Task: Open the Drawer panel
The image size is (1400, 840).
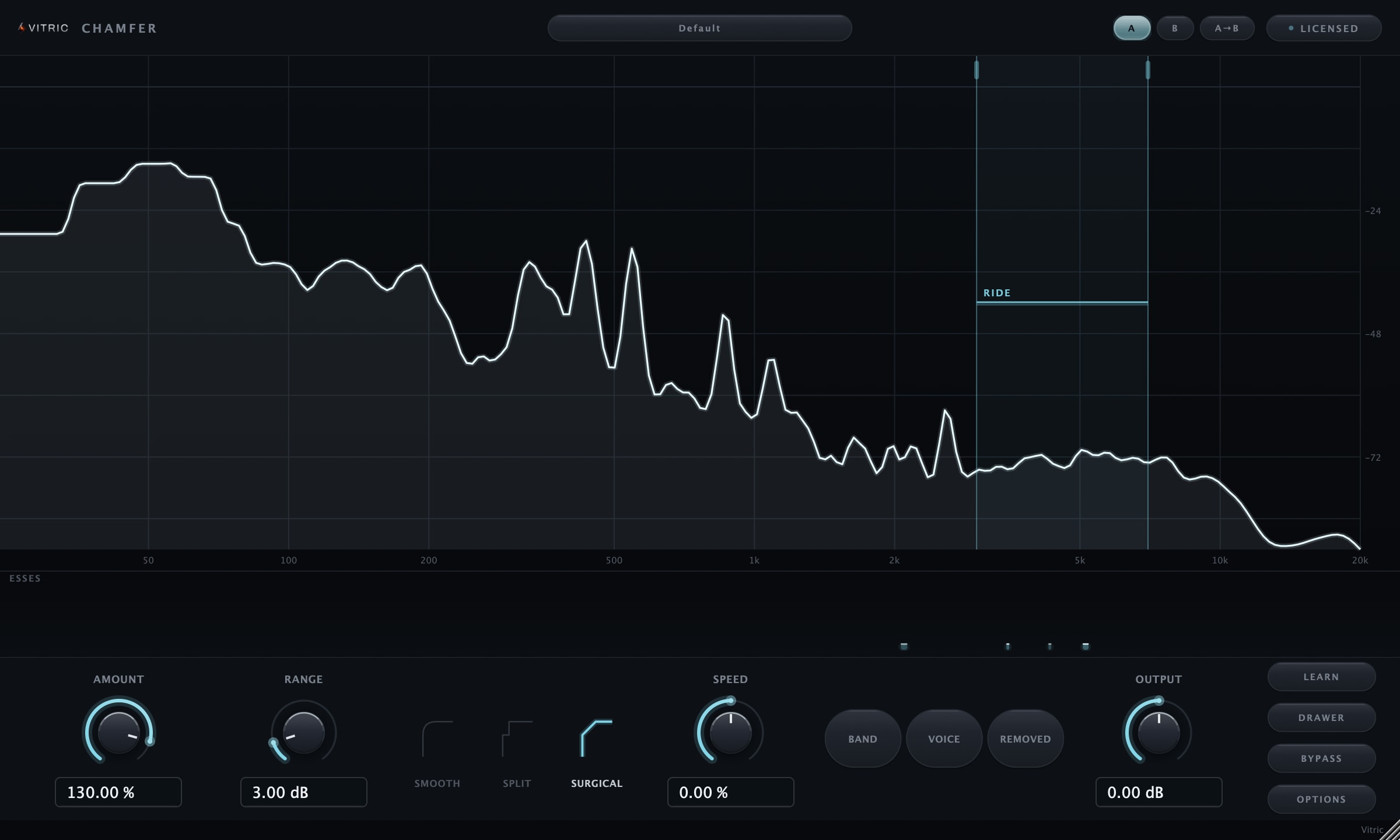Action: coord(1321,717)
